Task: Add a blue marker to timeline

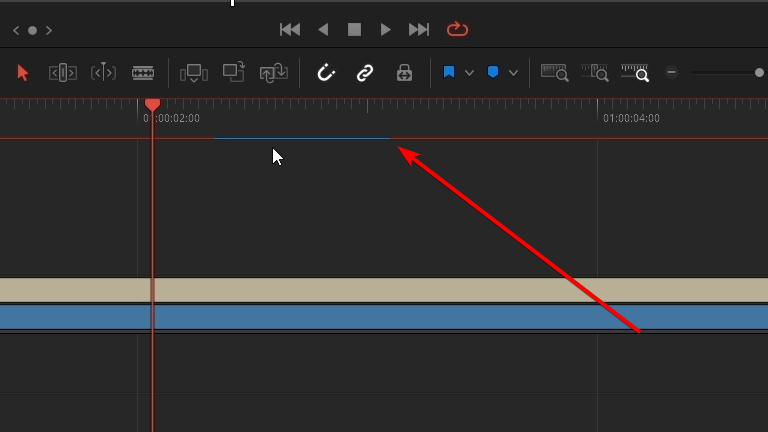Action: coord(493,72)
